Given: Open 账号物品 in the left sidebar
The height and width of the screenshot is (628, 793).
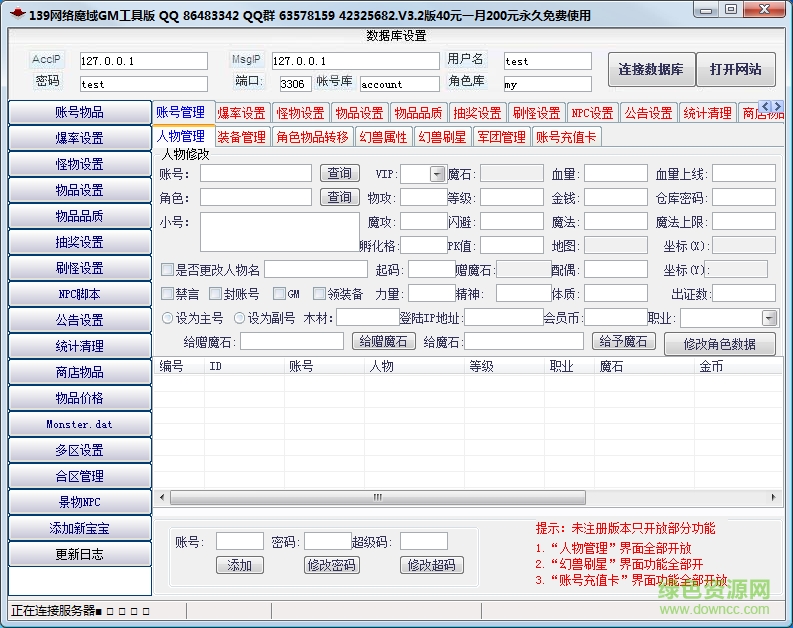Looking at the screenshot, I should tap(80, 112).
